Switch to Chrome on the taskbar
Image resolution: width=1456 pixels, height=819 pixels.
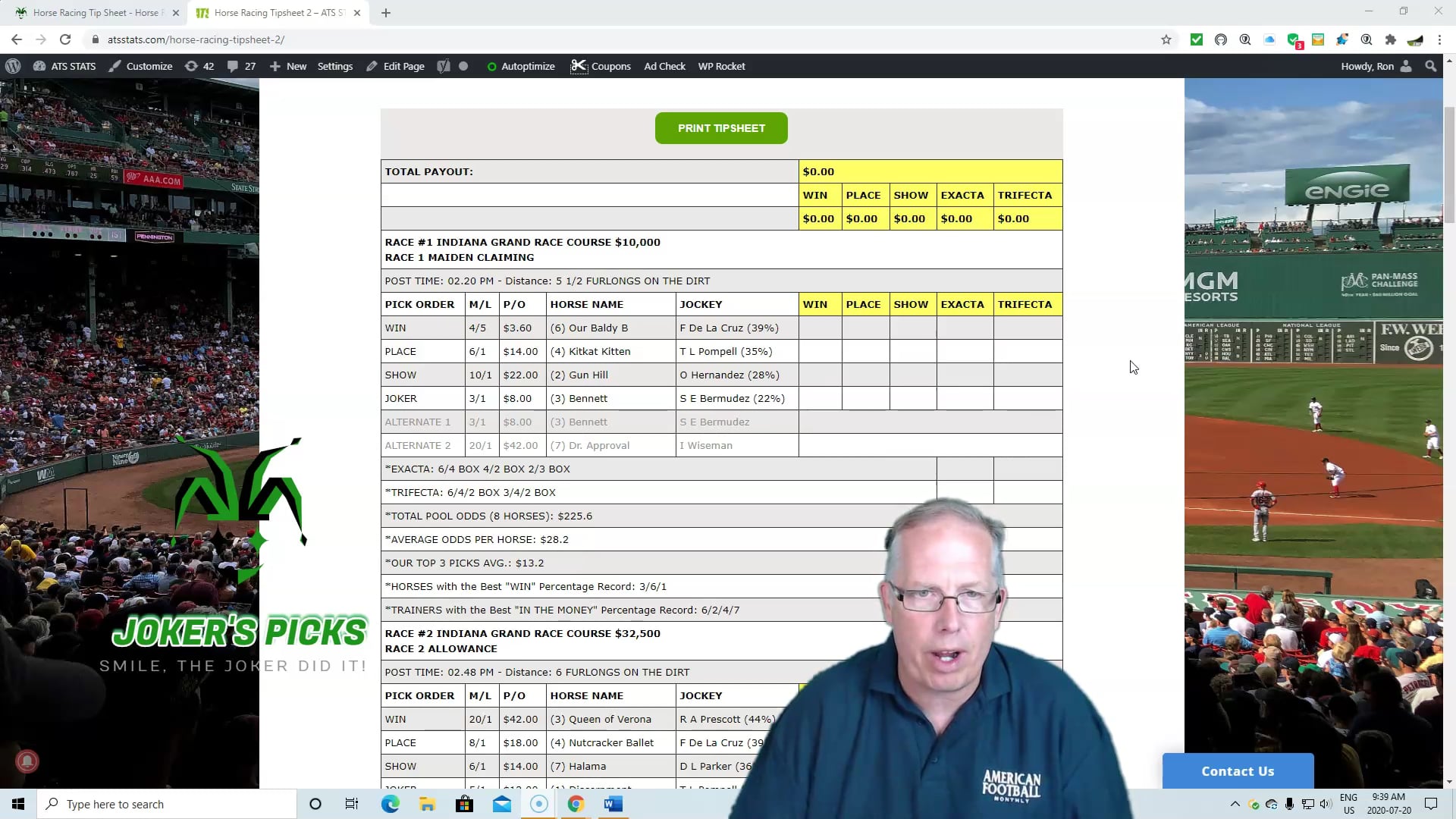(x=576, y=804)
